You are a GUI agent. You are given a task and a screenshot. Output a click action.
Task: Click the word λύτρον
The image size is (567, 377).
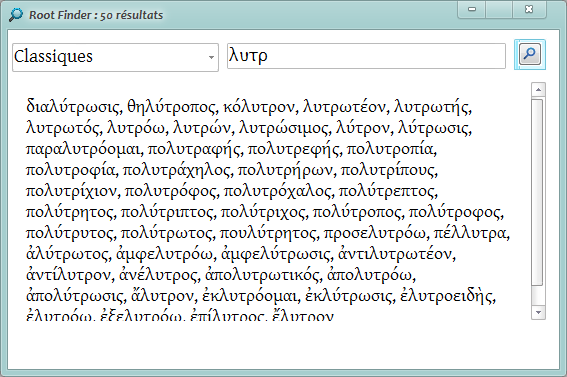(x=363, y=128)
